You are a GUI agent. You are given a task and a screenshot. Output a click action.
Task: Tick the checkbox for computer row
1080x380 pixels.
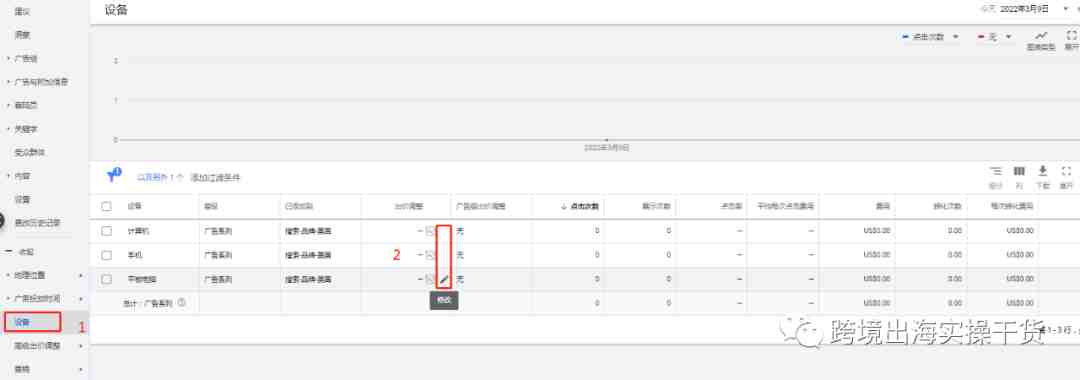[106, 231]
